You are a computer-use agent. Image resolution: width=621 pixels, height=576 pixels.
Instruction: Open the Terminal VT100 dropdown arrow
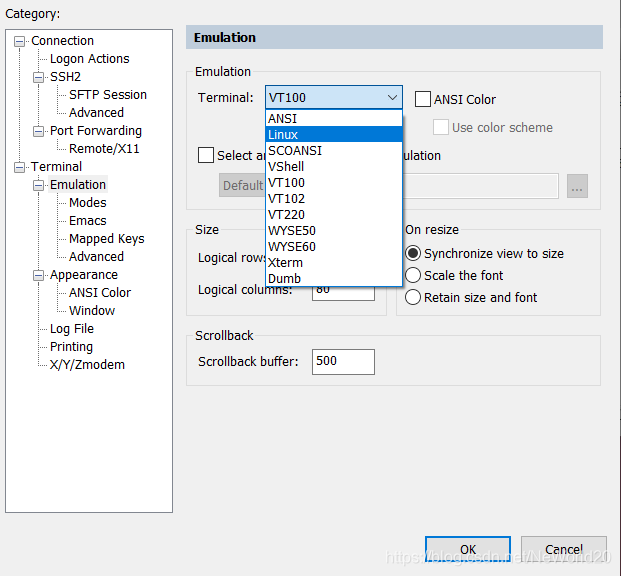[392, 97]
